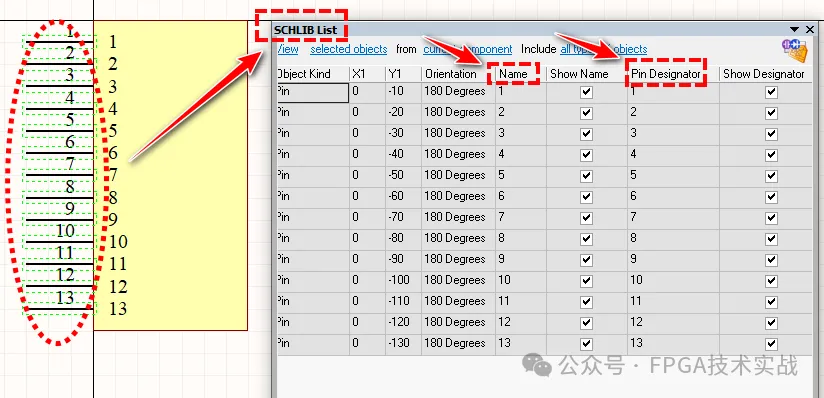This screenshot has height=398, width=824.
Task: Click the Orientation cell in the Y1 -70 row
Action: [458, 218]
